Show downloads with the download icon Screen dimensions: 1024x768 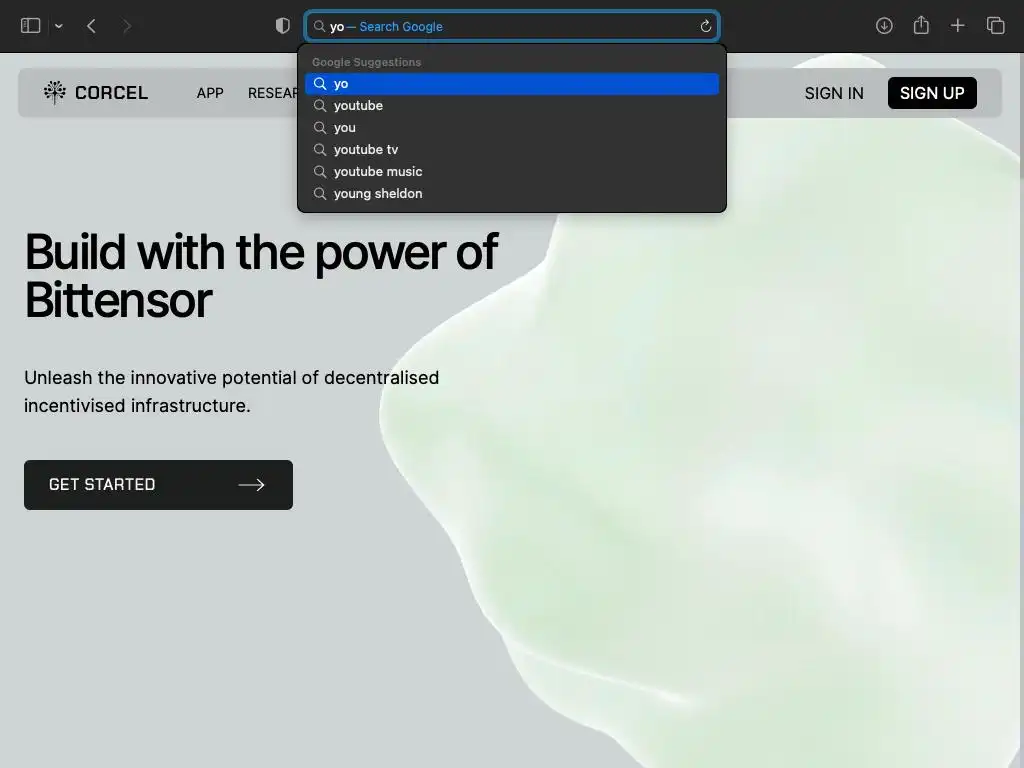point(884,26)
